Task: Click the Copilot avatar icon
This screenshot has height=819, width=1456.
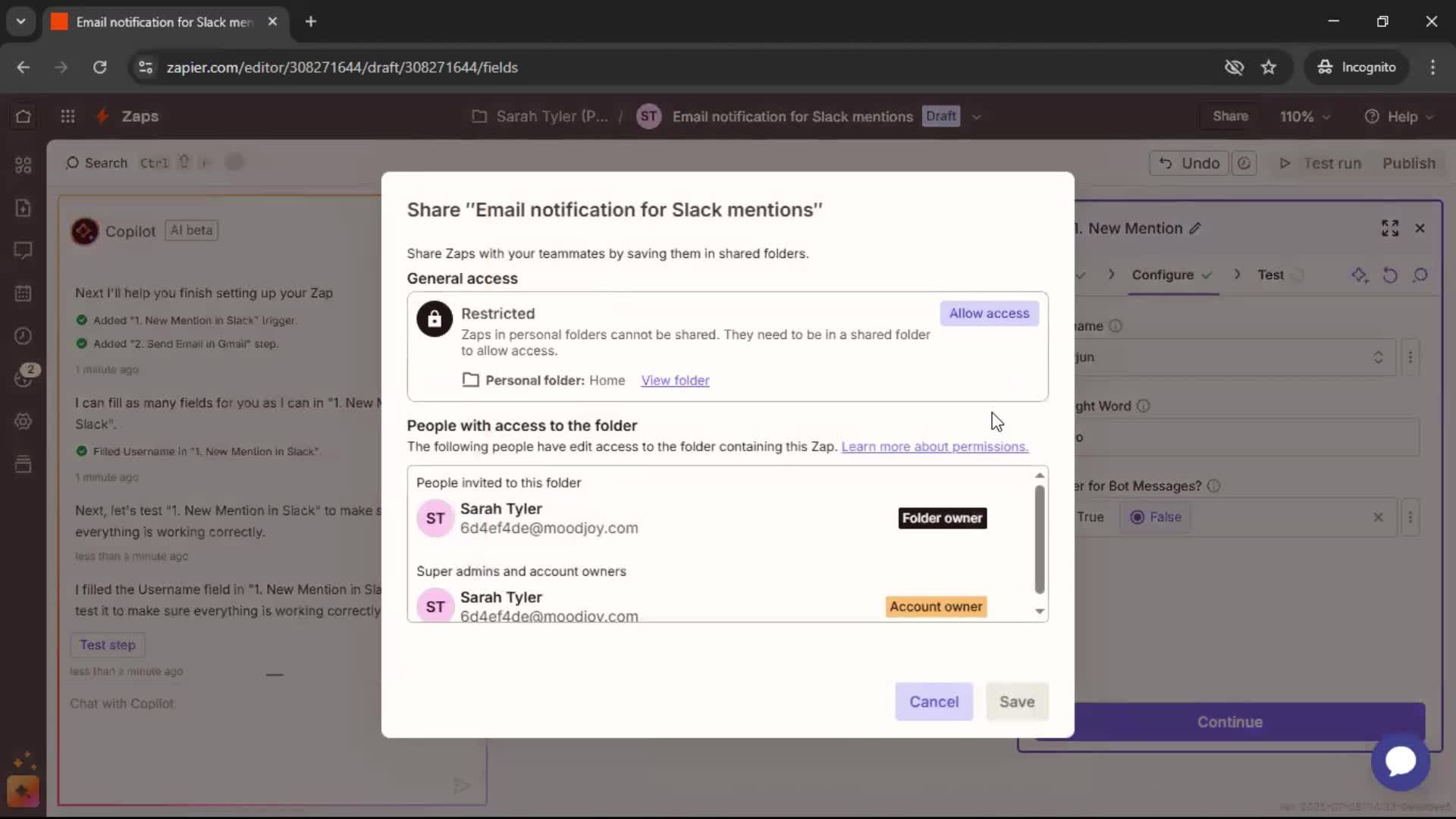Action: click(x=85, y=231)
